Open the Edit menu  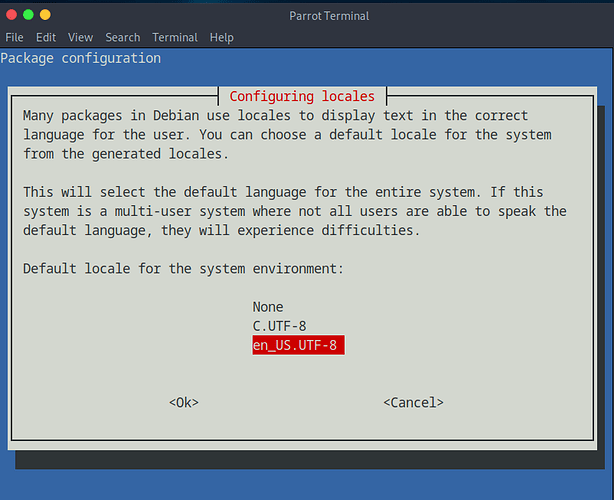(x=46, y=38)
